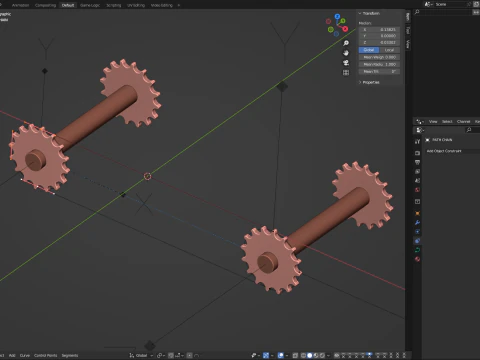The image size is (480, 360).
Task: Open object types visibility dropdown in header
Action: click(x=255, y=355)
